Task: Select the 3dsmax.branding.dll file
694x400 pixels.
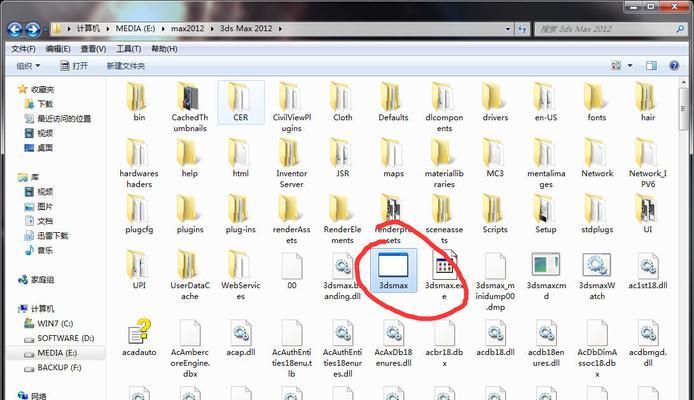Action: [343, 275]
